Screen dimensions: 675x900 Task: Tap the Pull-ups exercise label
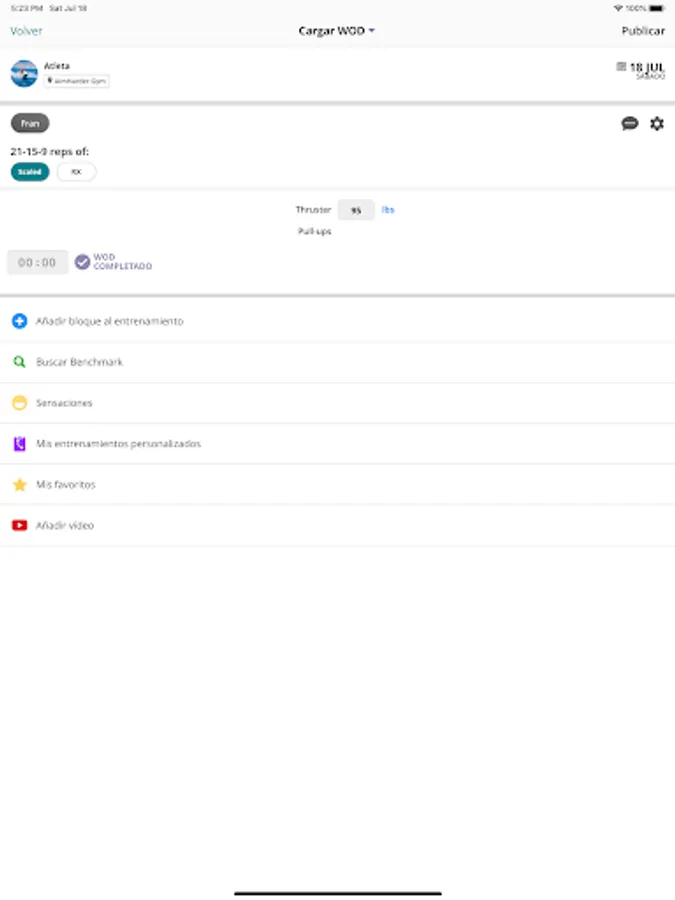tap(315, 231)
